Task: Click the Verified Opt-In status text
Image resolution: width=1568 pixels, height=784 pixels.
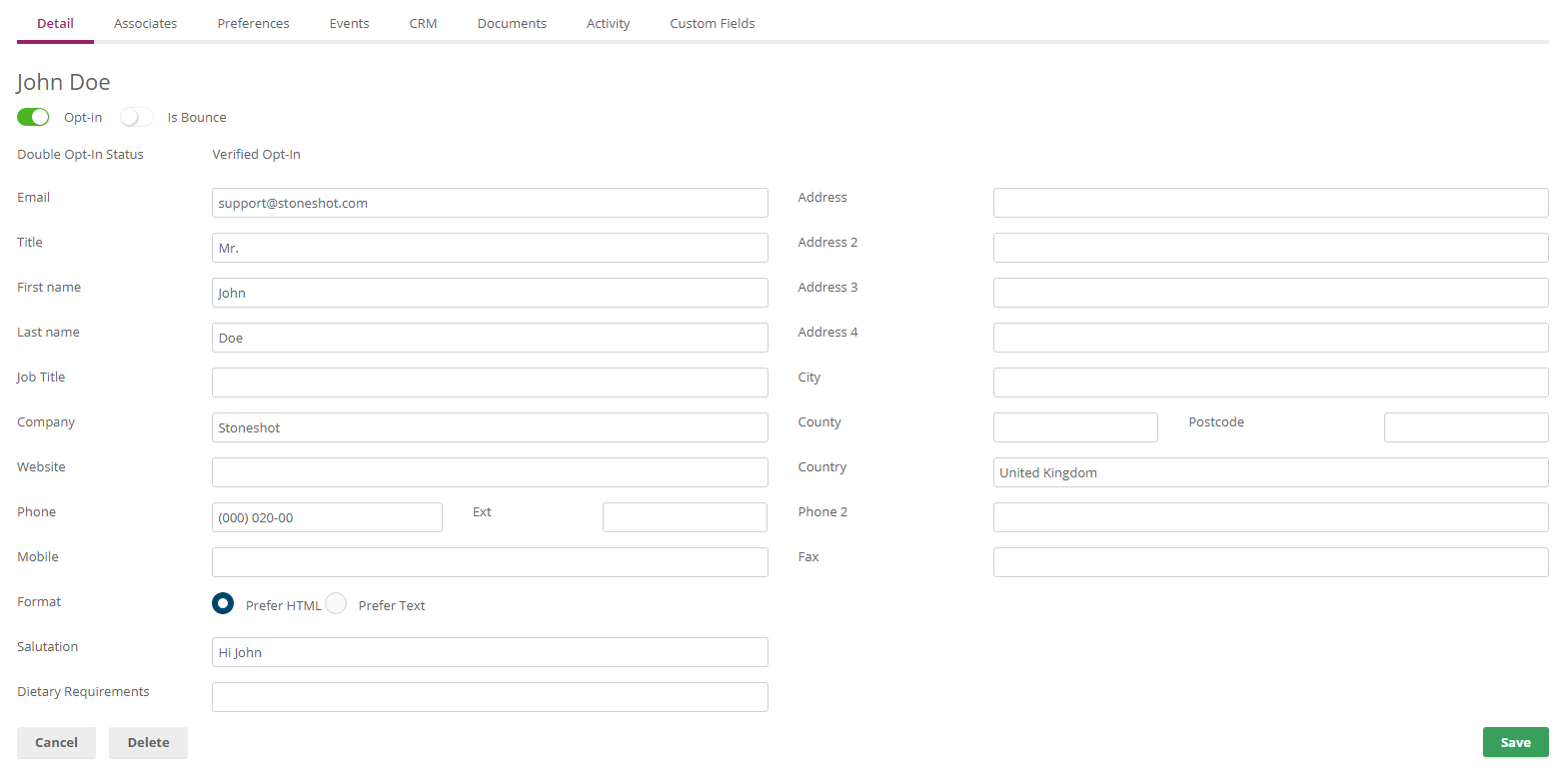Action: coord(256,154)
